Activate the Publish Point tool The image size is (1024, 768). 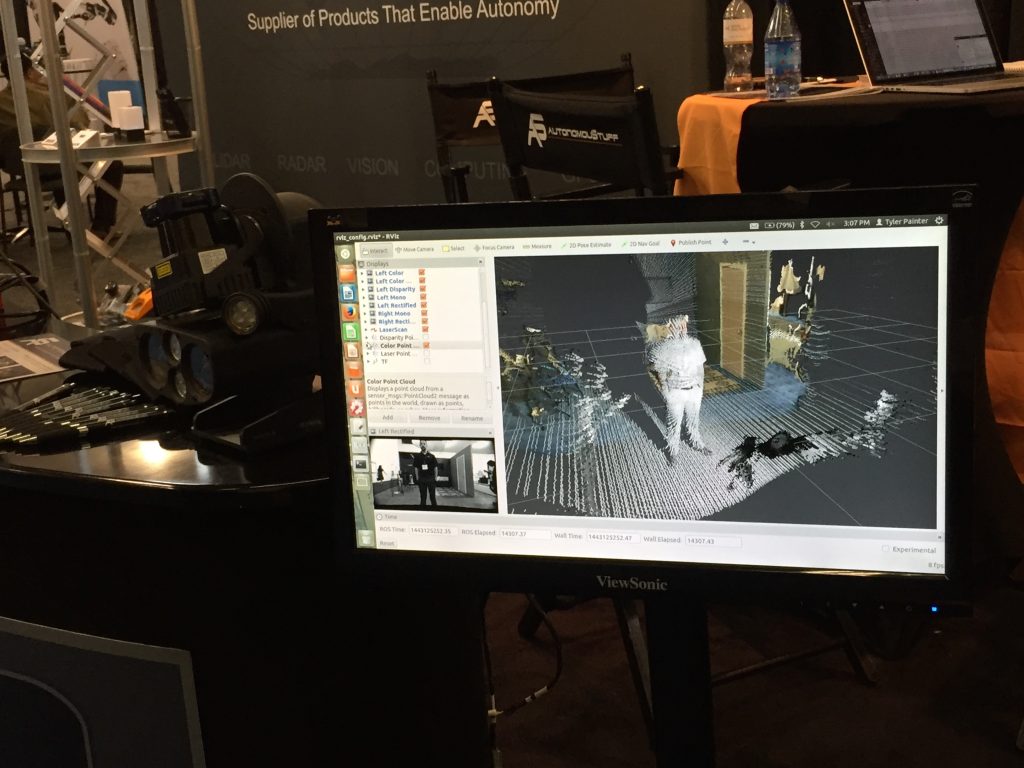691,243
